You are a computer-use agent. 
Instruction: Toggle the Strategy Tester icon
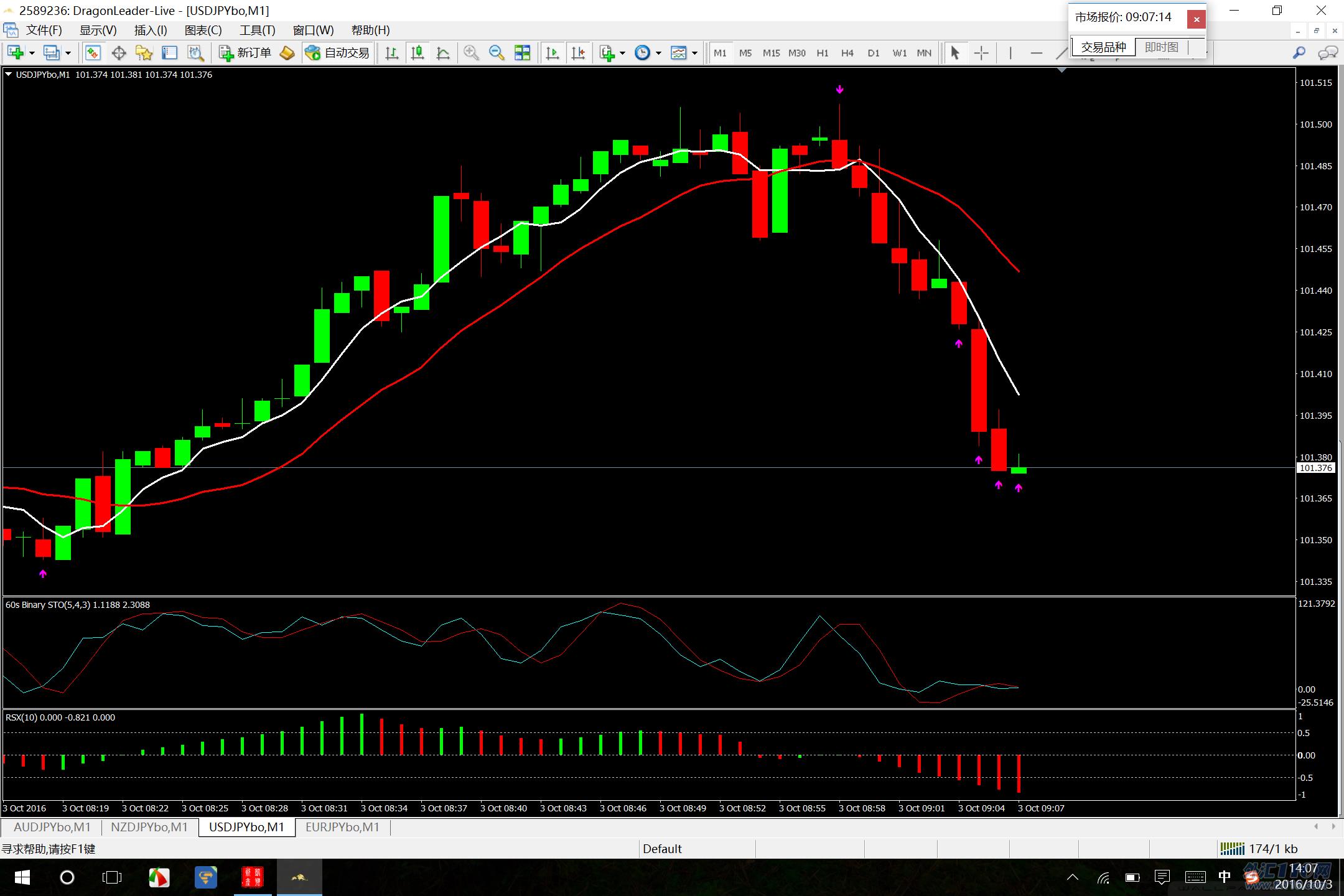pyautogui.click(x=195, y=53)
